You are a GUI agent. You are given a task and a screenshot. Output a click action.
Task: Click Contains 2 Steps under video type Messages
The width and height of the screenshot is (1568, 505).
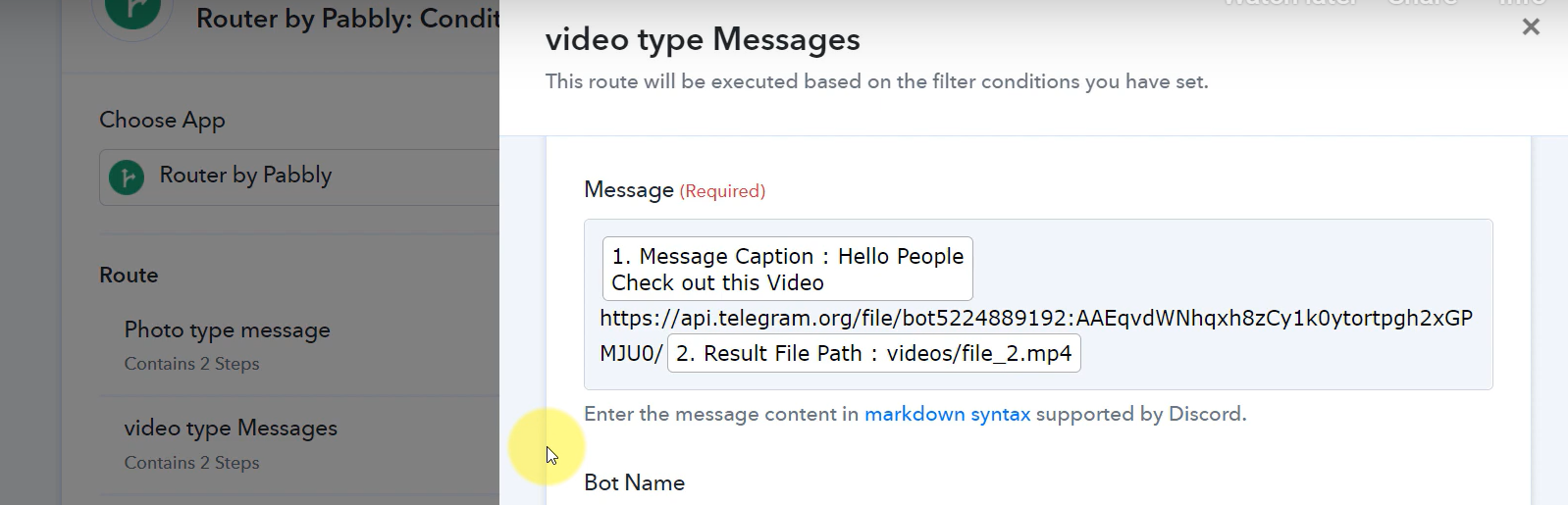(191, 463)
